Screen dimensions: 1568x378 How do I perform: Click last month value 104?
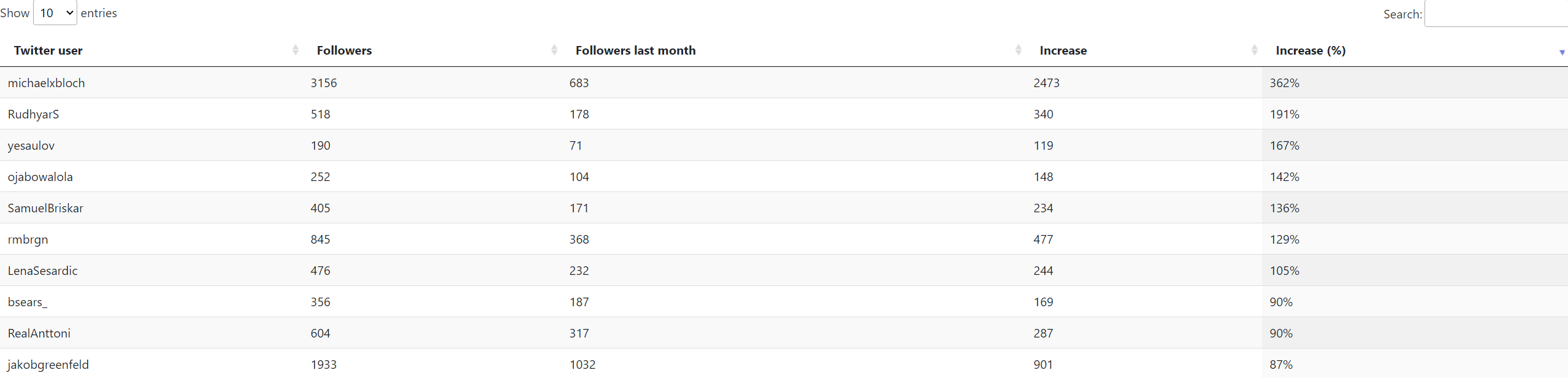click(x=579, y=177)
